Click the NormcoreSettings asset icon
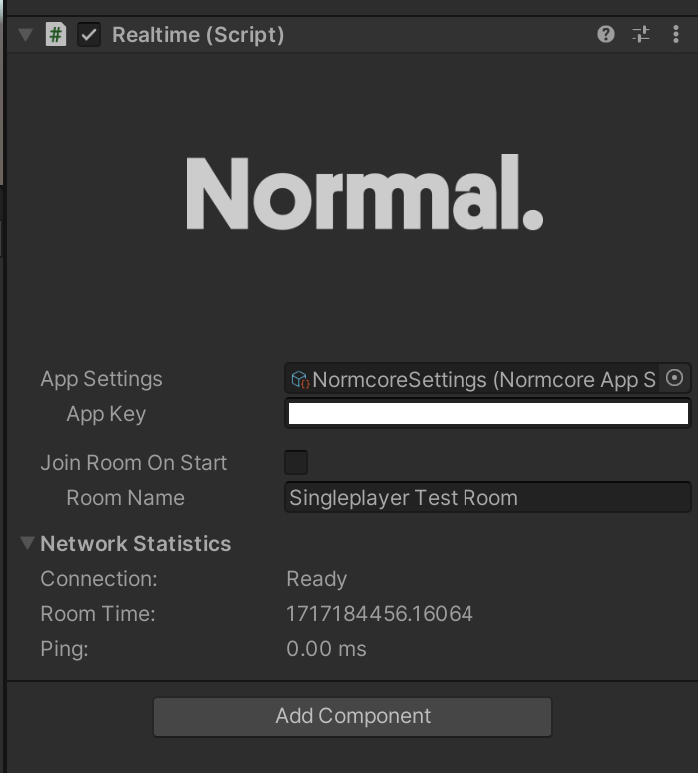The image size is (698, 773). [x=300, y=379]
